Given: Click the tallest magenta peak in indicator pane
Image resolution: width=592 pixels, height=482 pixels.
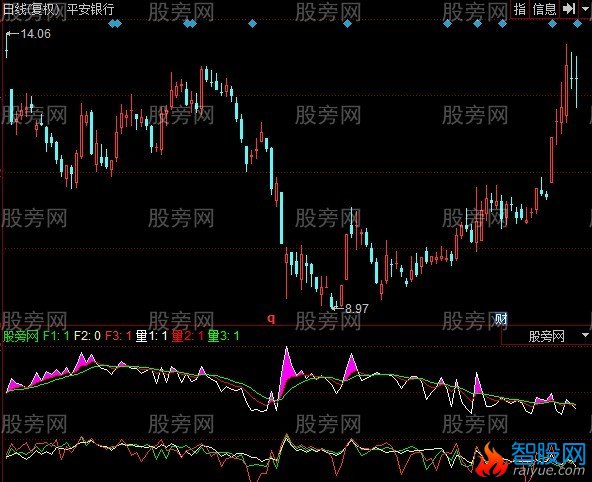Looking at the screenshot, I should [287, 362].
